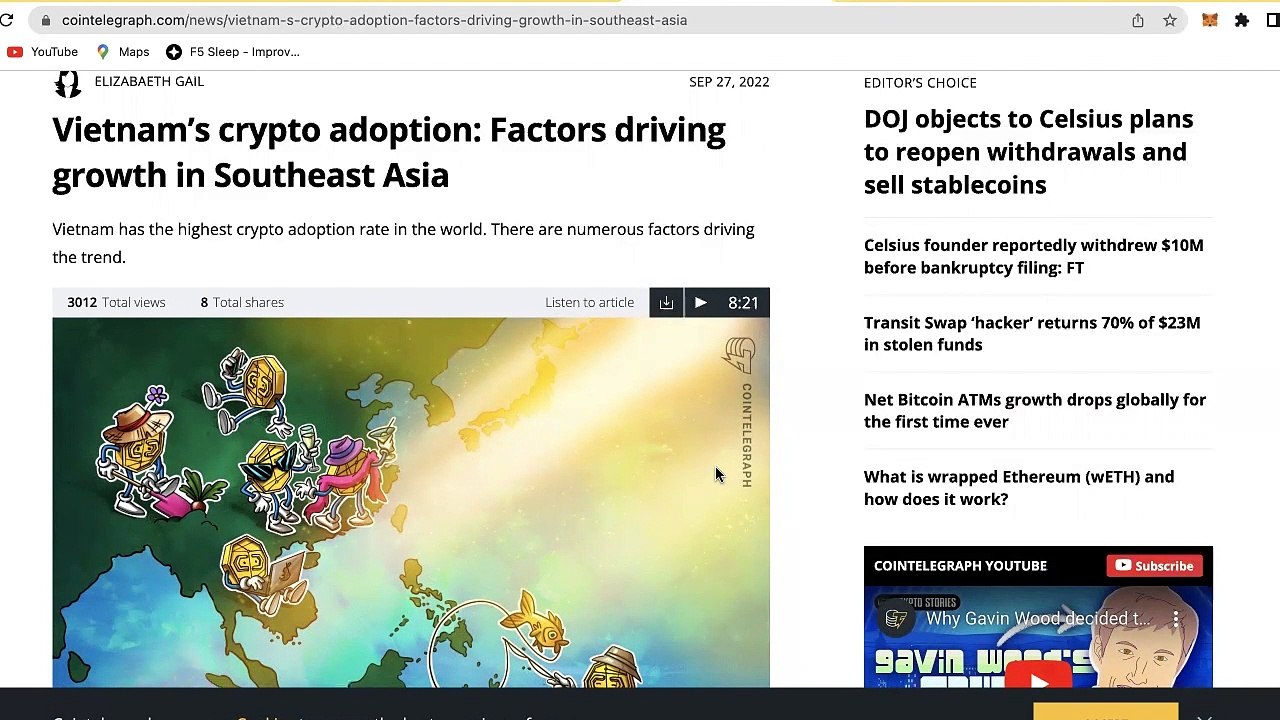Image resolution: width=1280 pixels, height=720 pixels.
Task: Reload the page with the refresh icon
Action: point(7,20)
